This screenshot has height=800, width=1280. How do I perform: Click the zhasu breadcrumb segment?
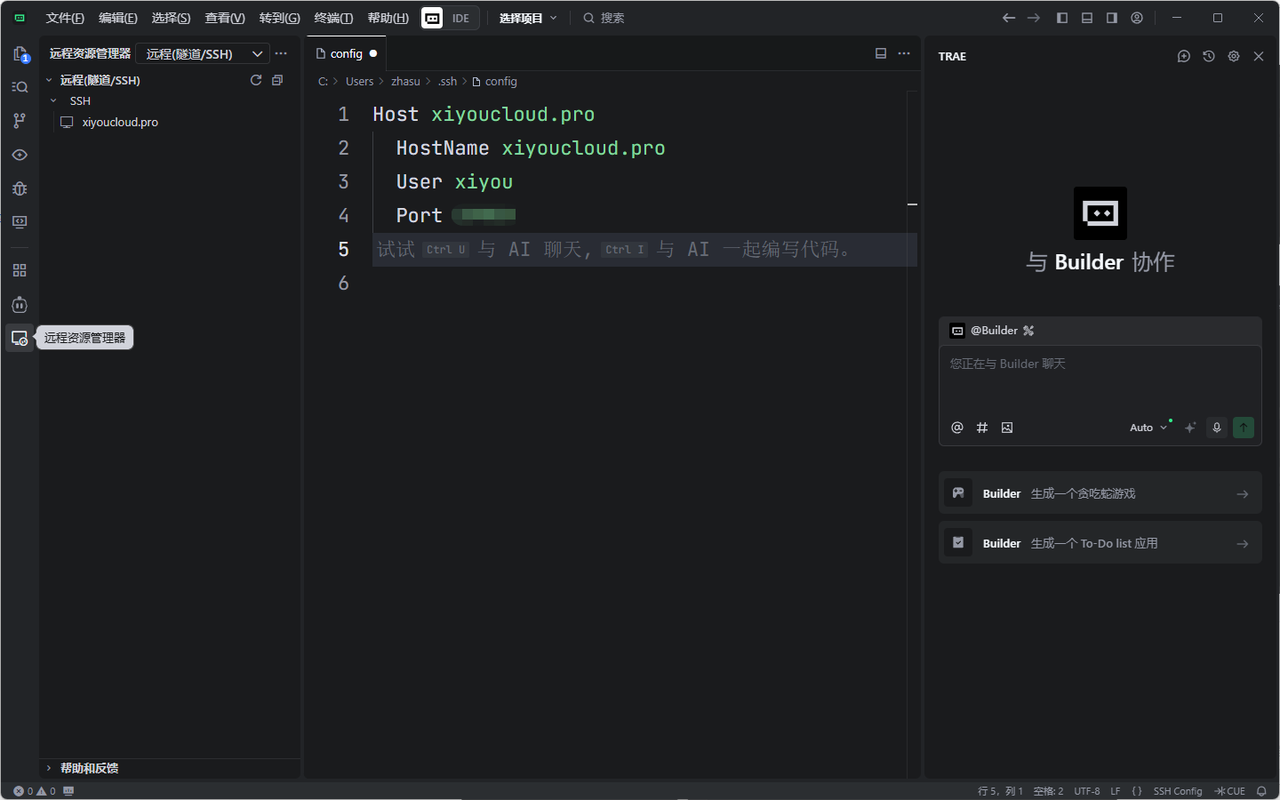pos(405,81)
